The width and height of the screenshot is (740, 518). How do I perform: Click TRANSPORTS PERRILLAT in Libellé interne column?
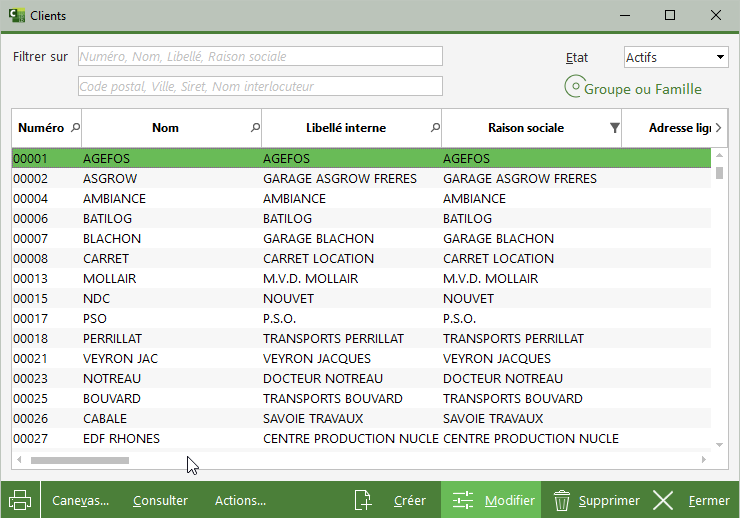[x=333, y=339]
